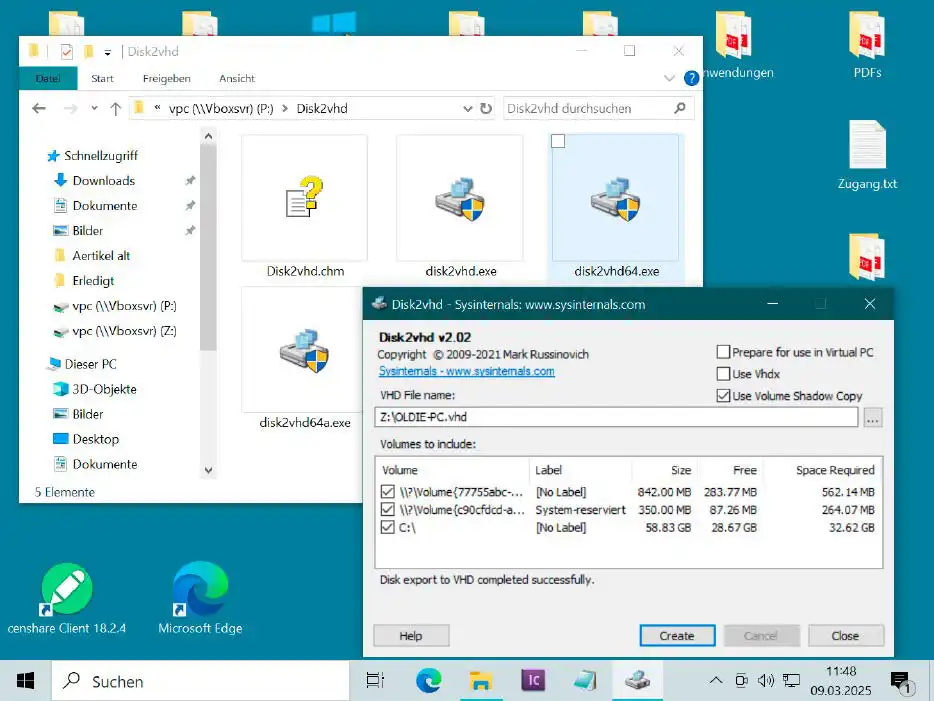
Task: Click the network icon in system tray
Action: (792, 680)
